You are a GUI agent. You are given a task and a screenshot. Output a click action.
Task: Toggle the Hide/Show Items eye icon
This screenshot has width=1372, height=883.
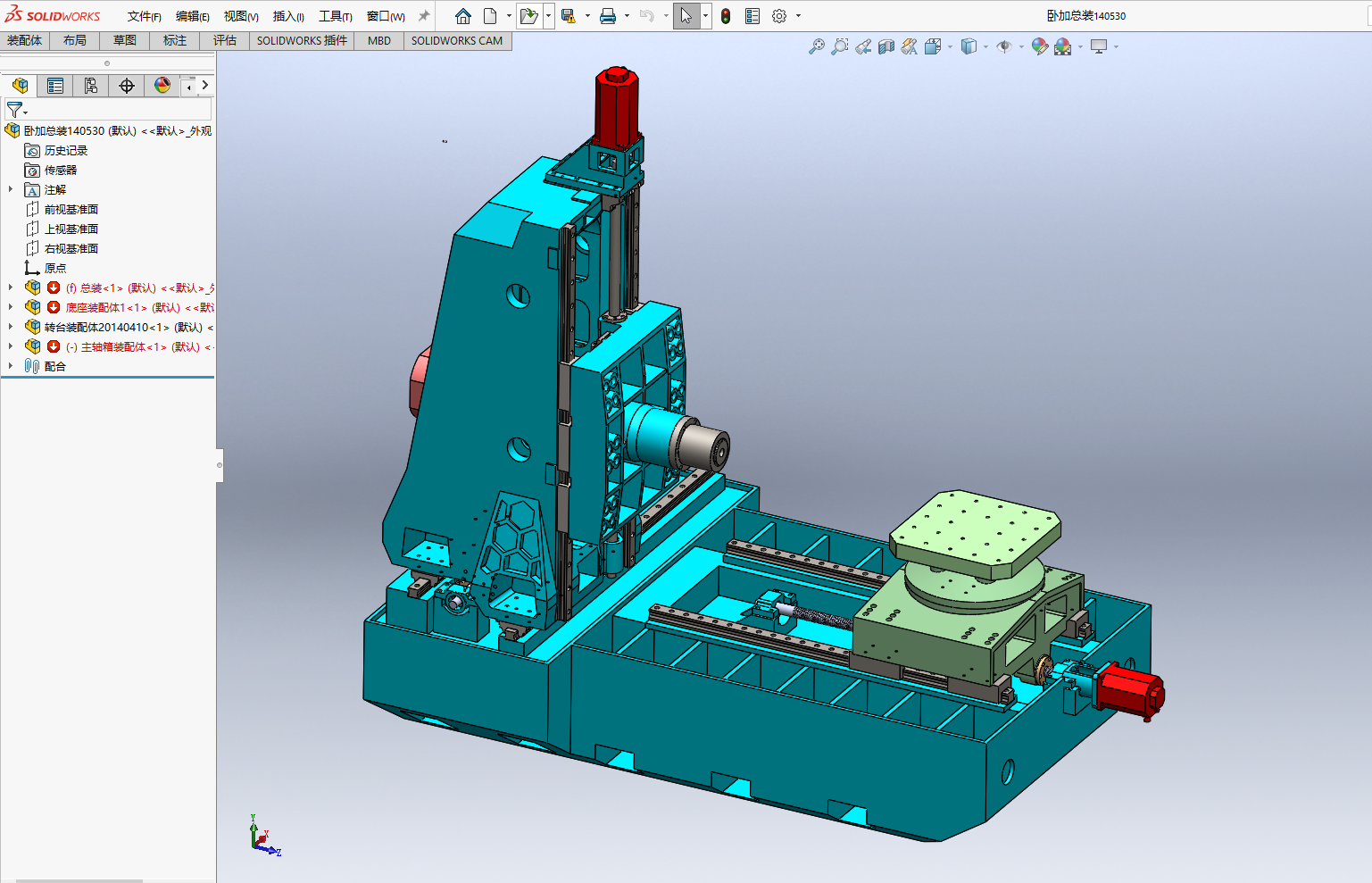1004,46
